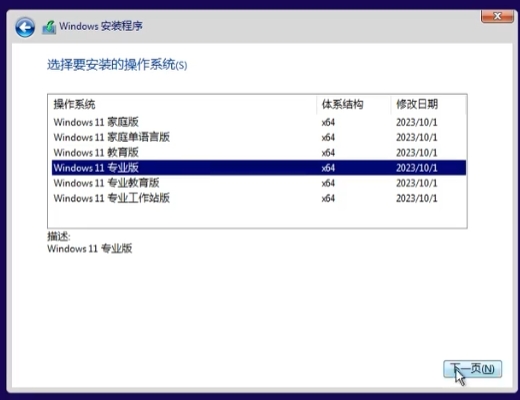Click x64 in the 专业工作站版 row

tap(328, 198)
